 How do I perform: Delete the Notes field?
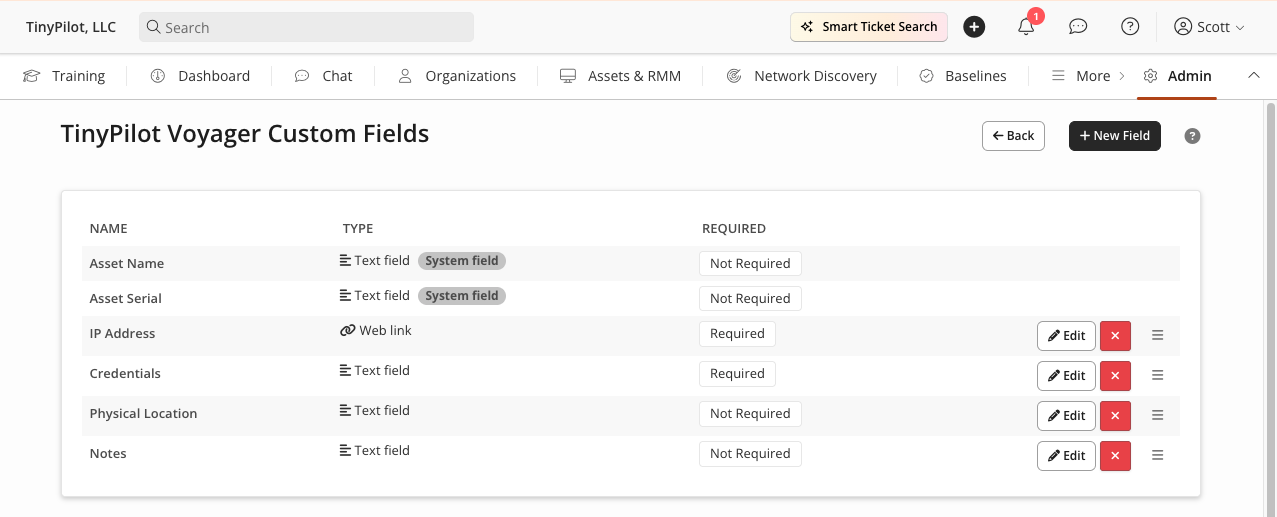[1115, 456]
